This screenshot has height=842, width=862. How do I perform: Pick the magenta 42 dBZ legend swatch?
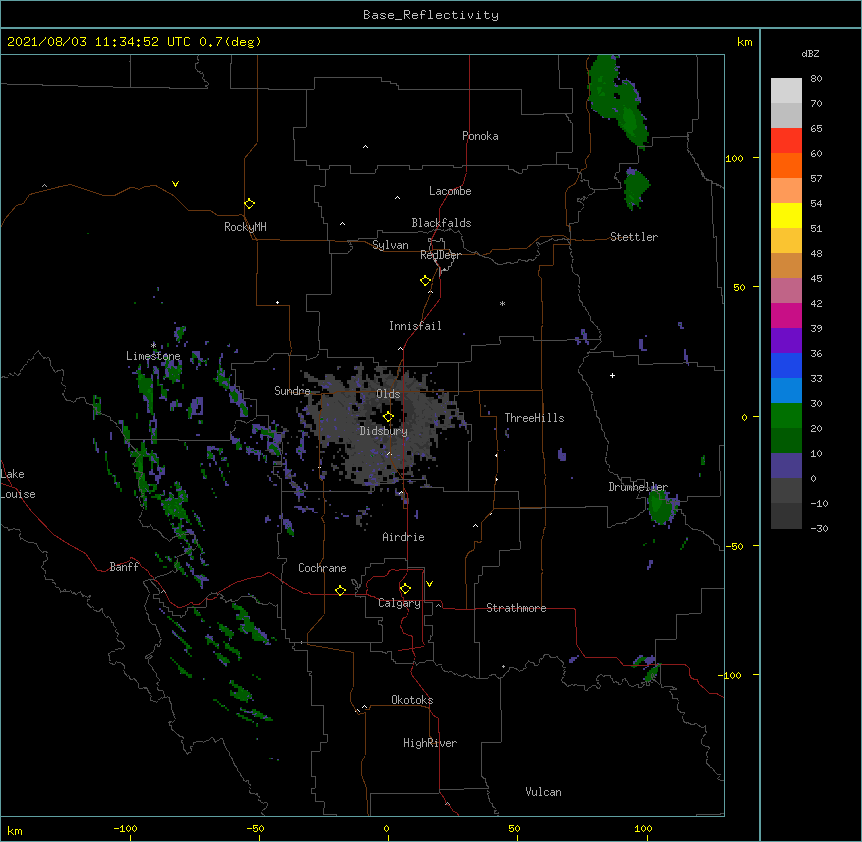(786, 315)
